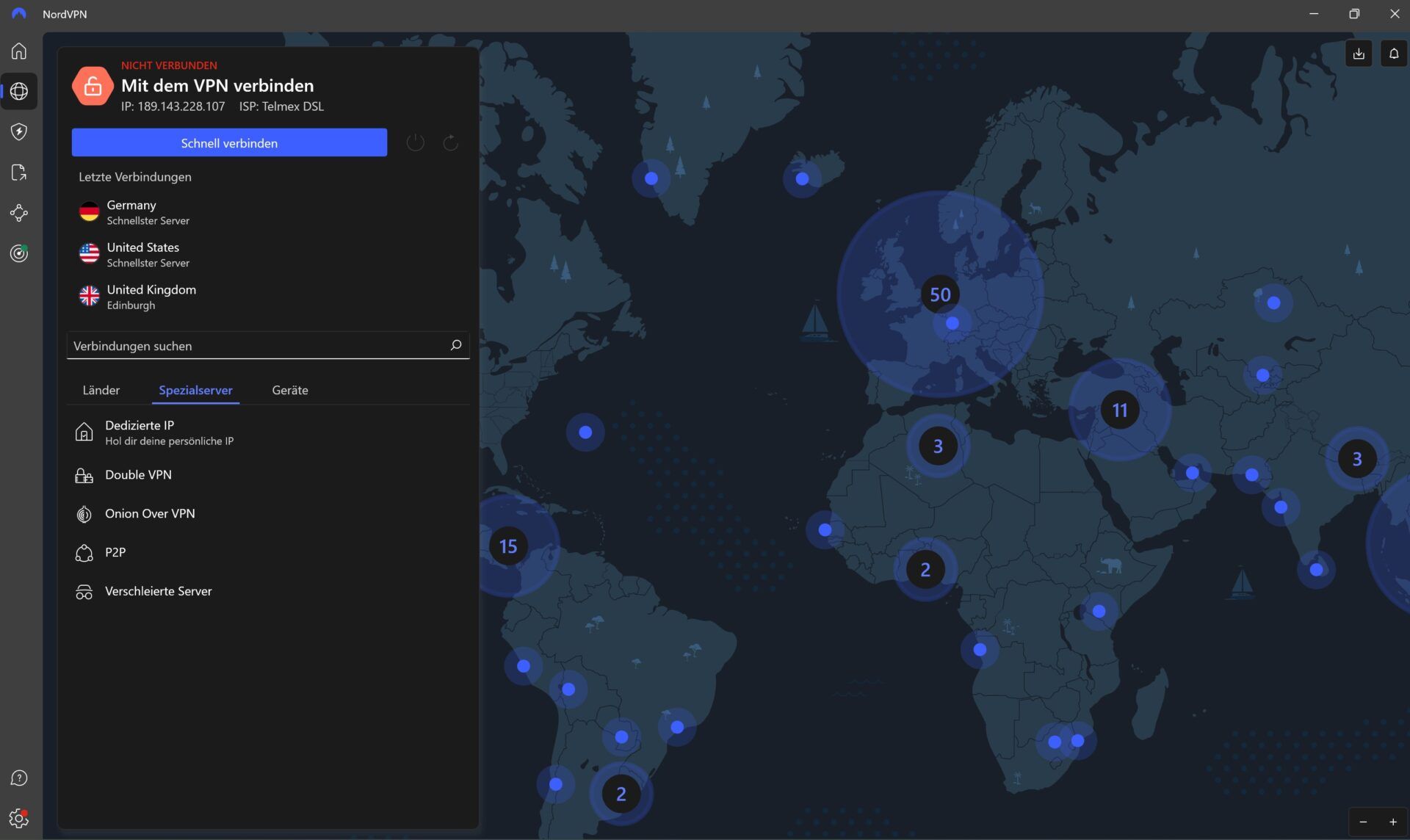This screenshot has height=840, width=1410.
Task: Zoom out the map with minus button
Action: [x=1363, y=822]
